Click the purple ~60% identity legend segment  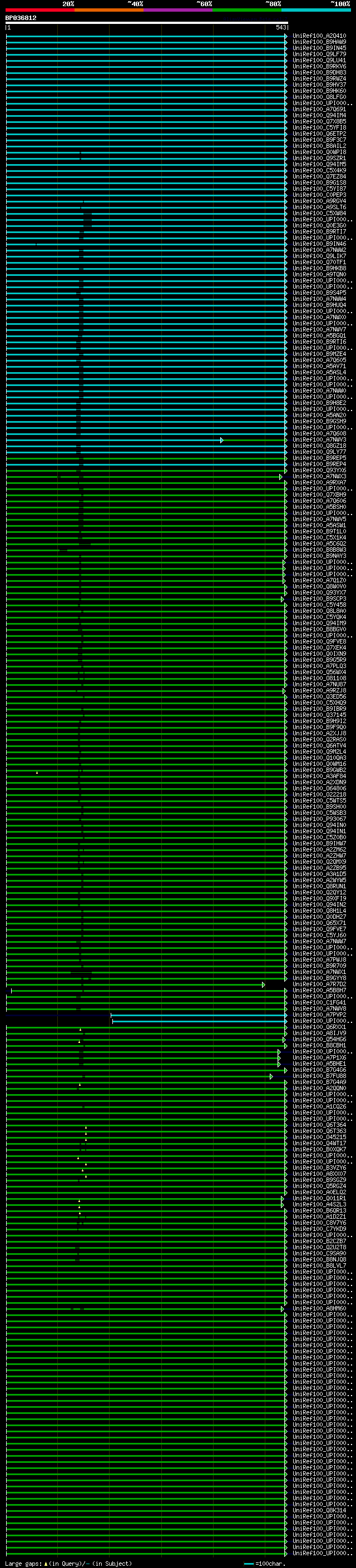179,11
